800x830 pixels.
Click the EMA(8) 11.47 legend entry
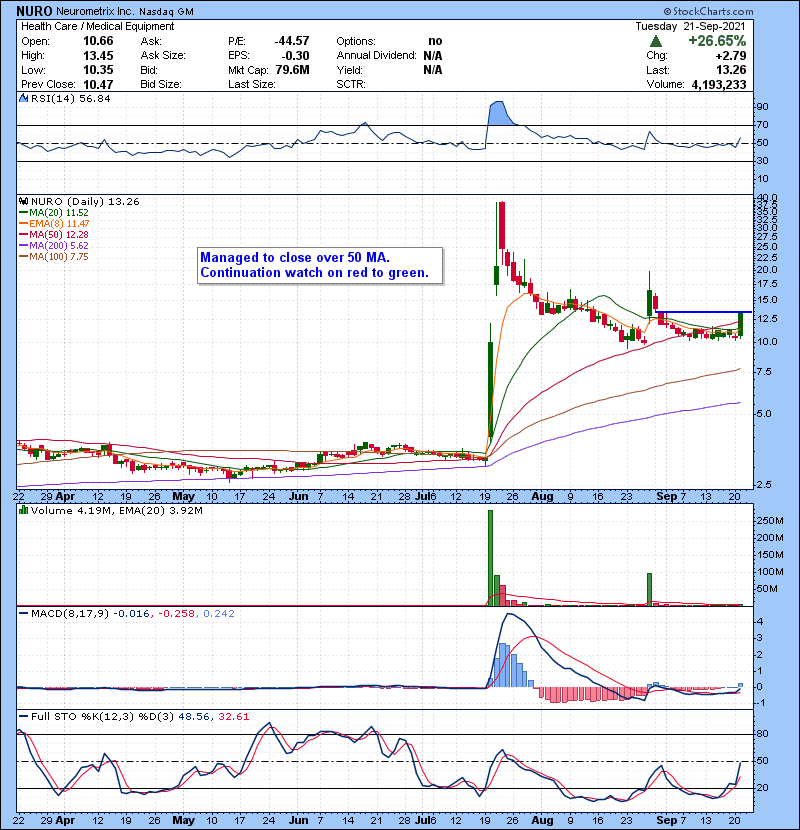(x=54, y=223)
